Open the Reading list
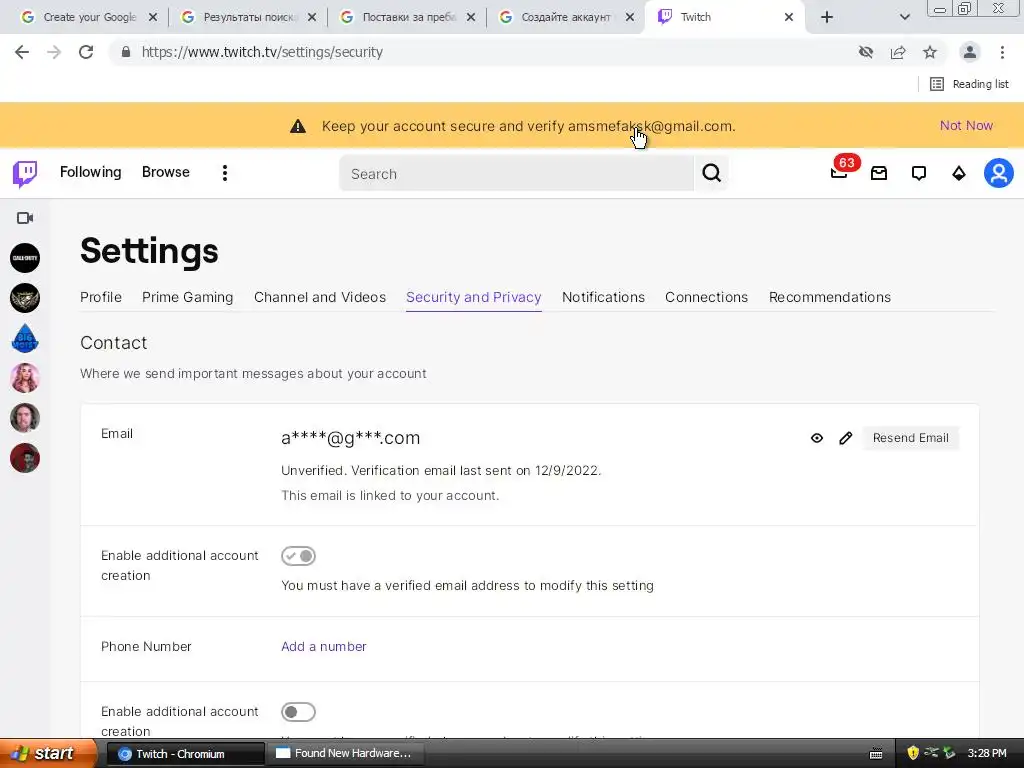Viewport: 1024px width, 768px height. coord(969,84)
